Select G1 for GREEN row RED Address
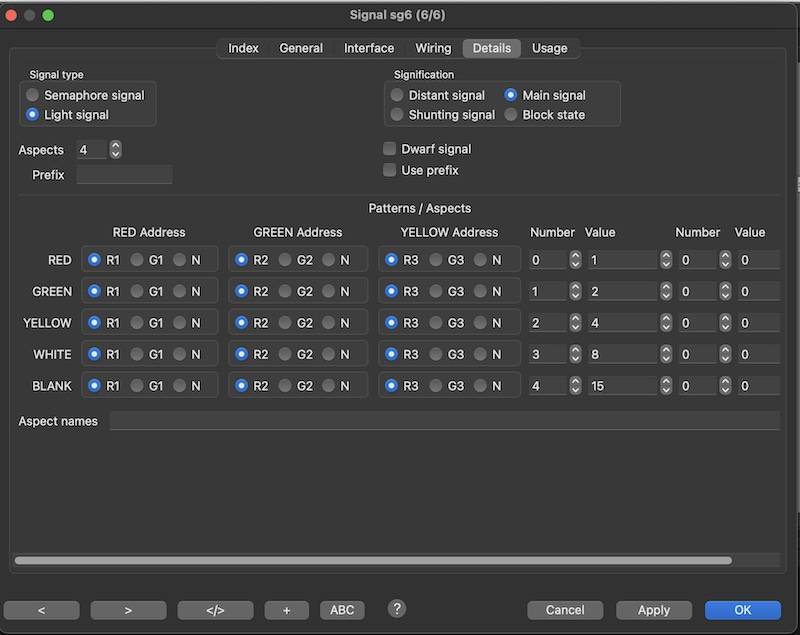Image resolution: width=800 pixels, height=635 pixels. click(137, 292)
